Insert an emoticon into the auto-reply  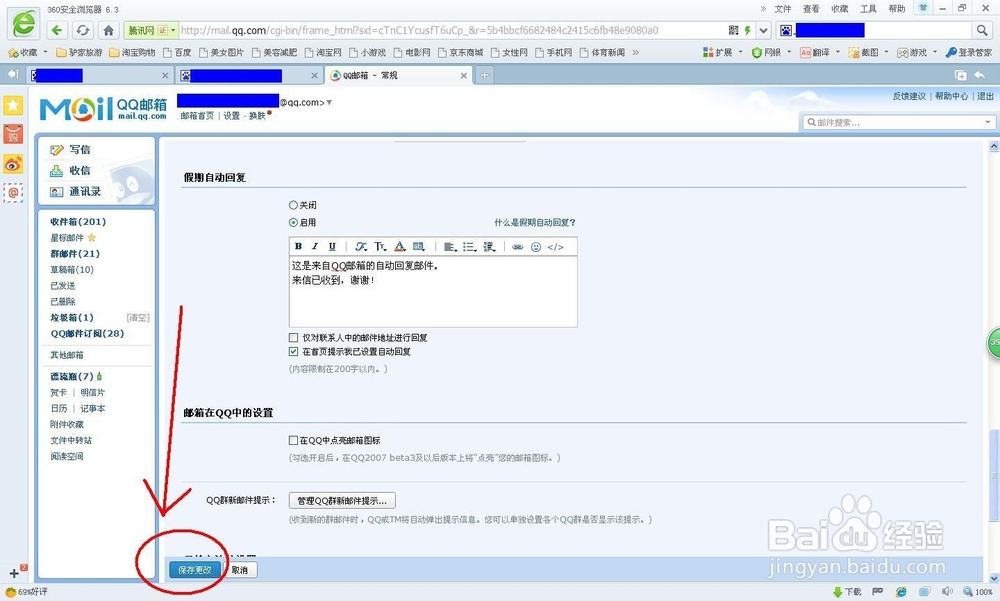(536, 246)
